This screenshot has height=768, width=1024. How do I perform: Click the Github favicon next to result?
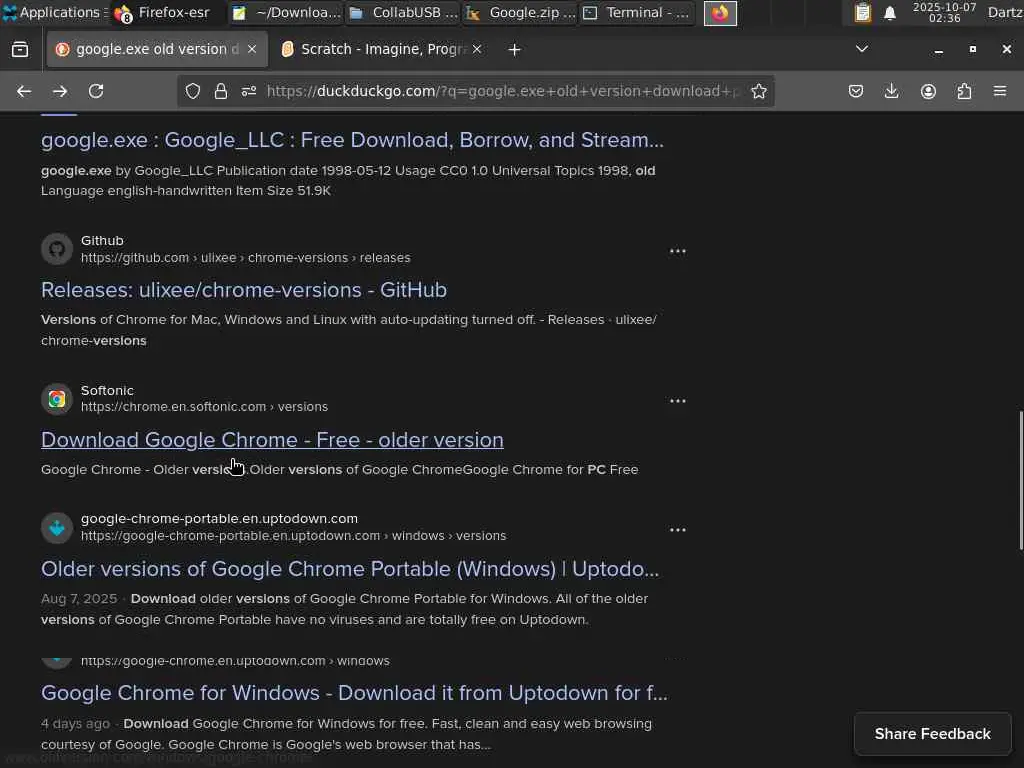pyautogui.click(x=57, y=249)
